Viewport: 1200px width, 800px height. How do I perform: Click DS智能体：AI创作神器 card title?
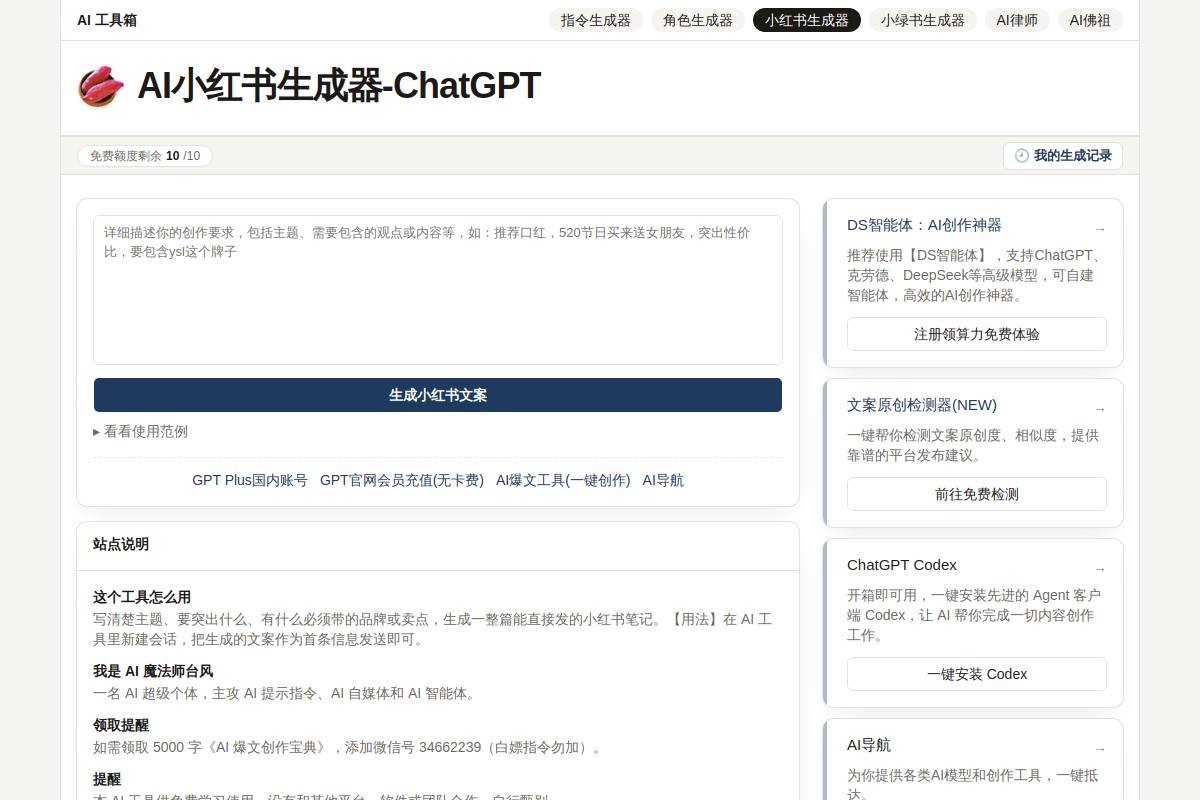[x=924, y=225]
